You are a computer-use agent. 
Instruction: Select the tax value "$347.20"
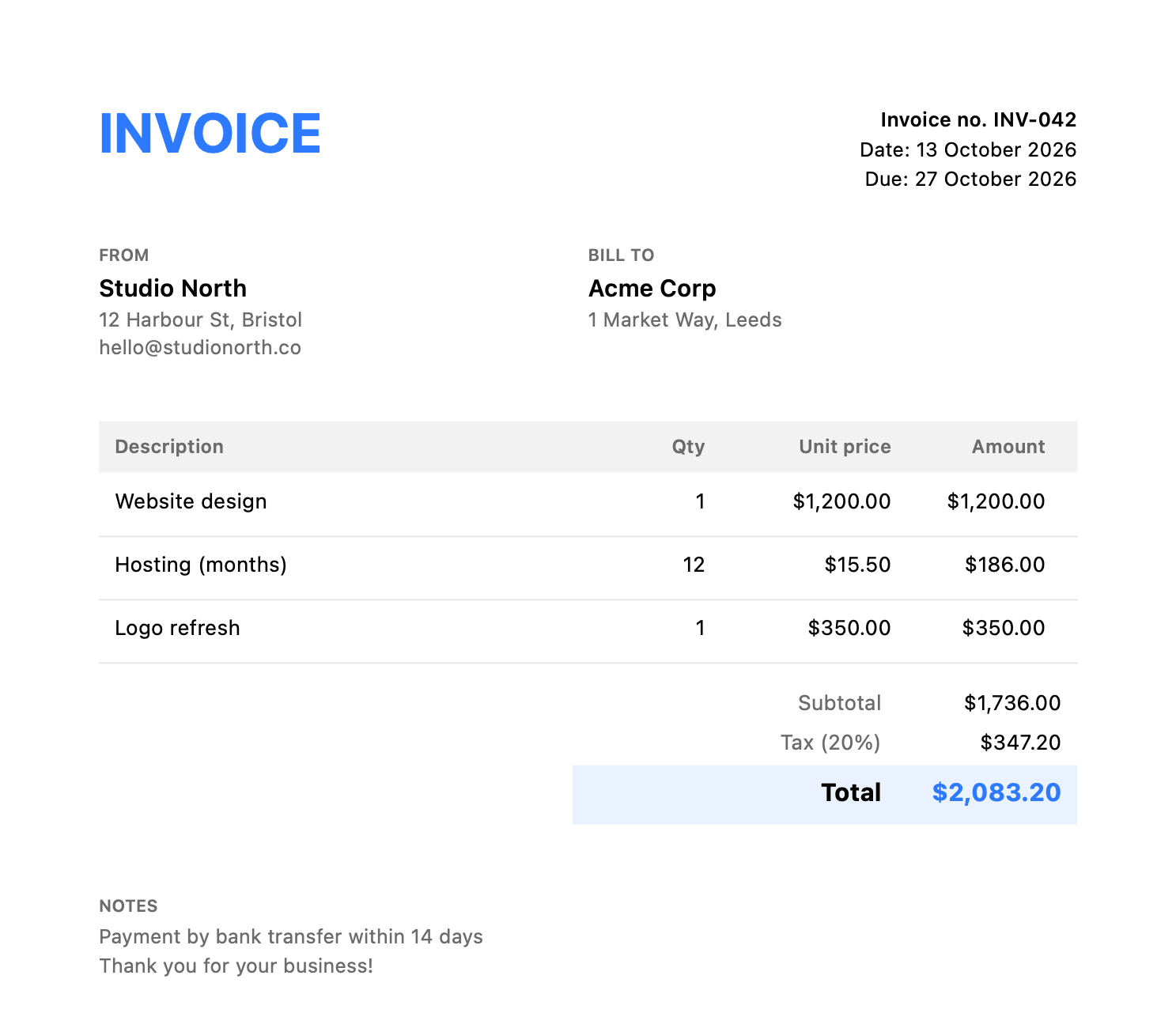pos(1020,743)
